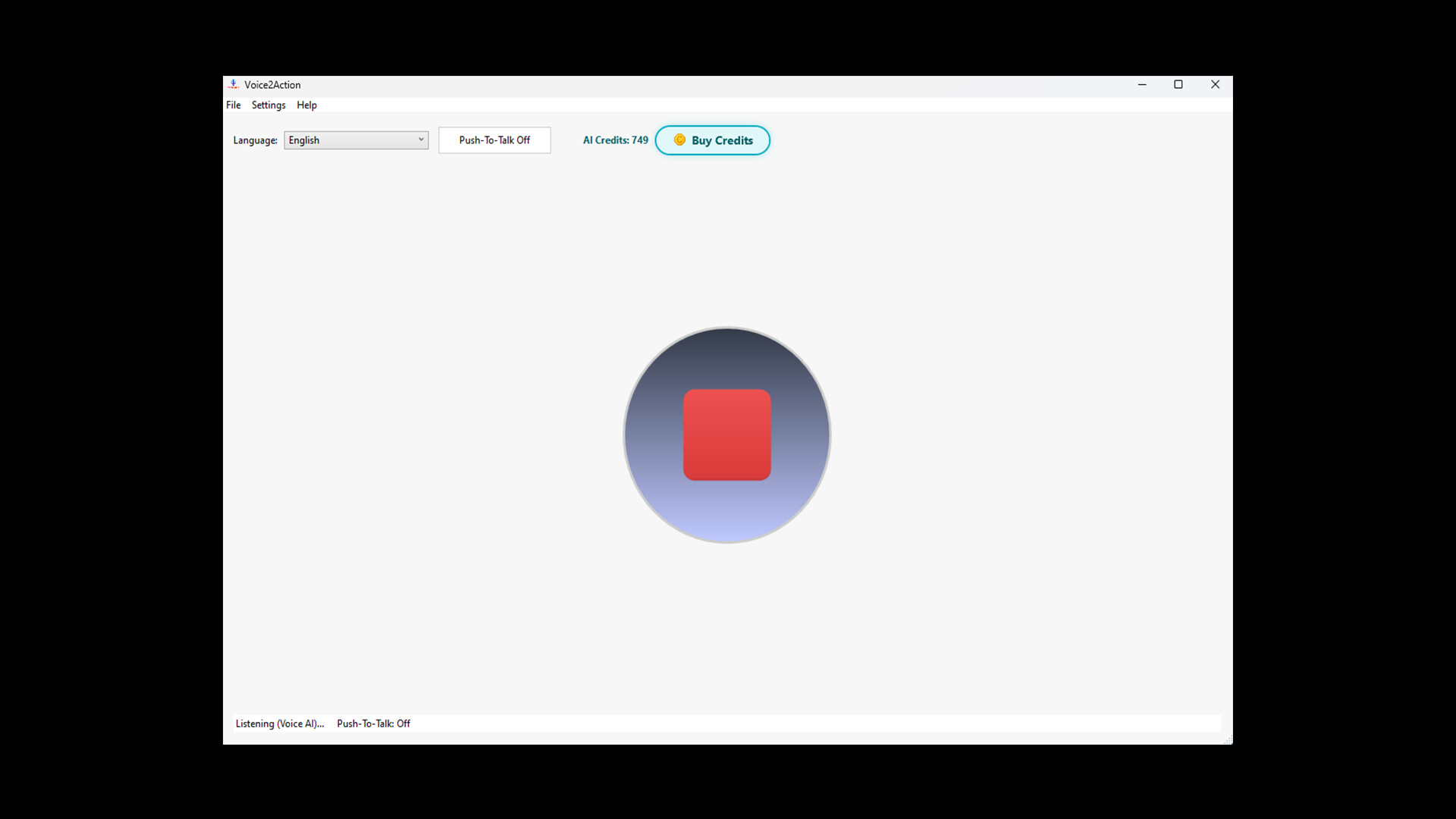This screenshot has height=819, width=1456.
Task: Open the File menu
Action: click(233, 105)
